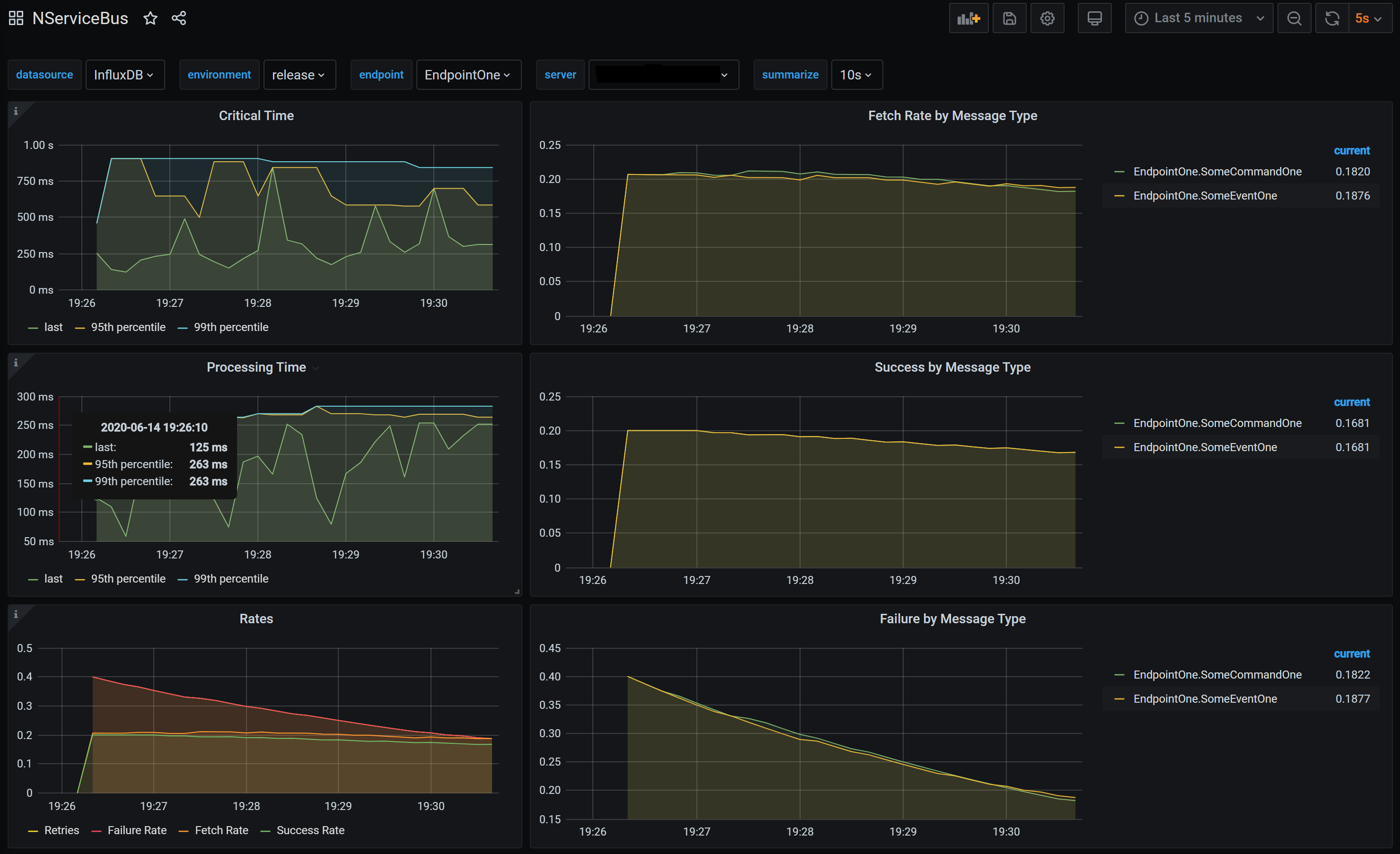Click Retries color line in Rates legend
Viewport: 1400px width, 854px height.
point(33,831)
